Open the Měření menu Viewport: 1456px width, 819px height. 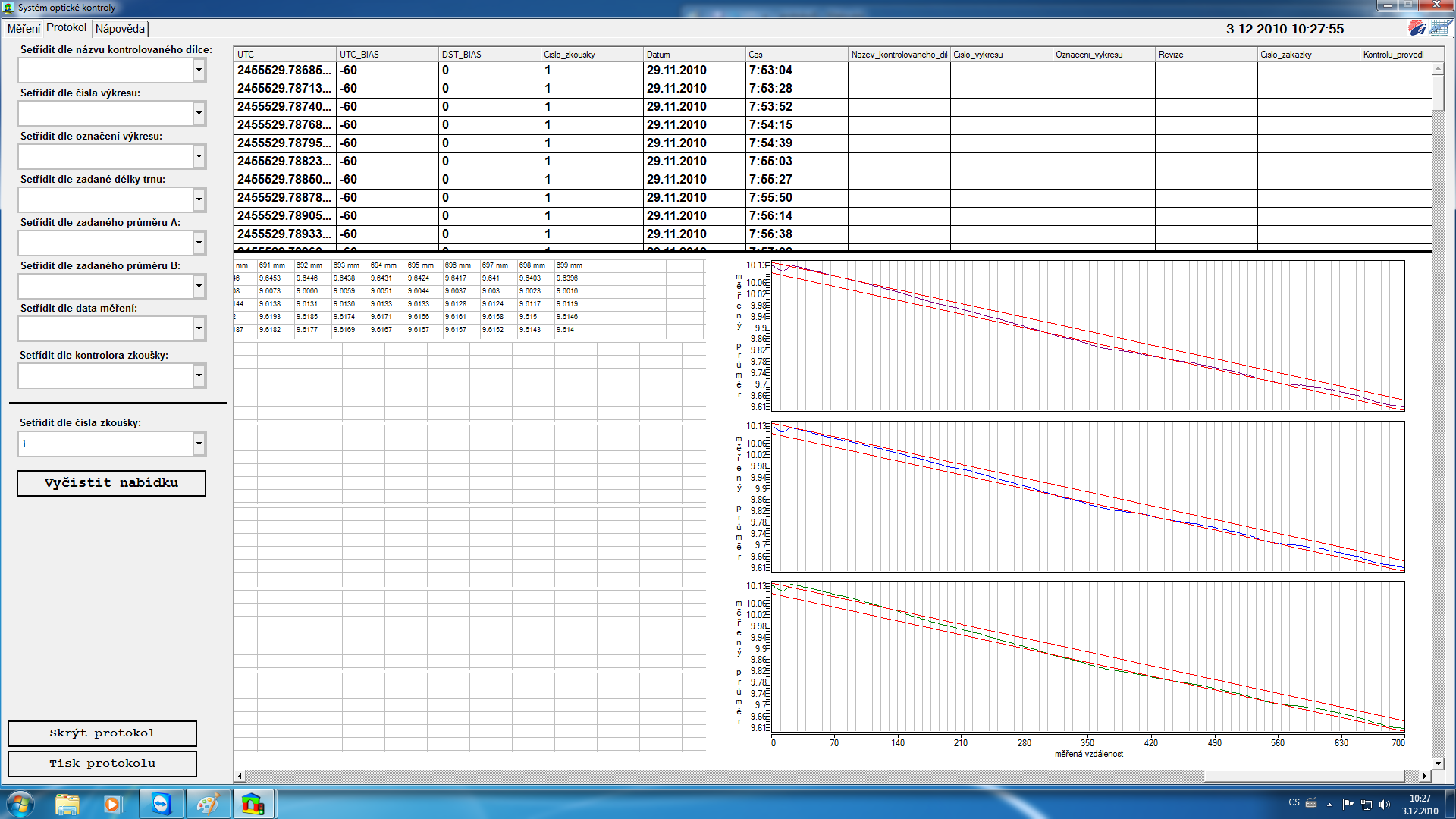coord(24,29)
